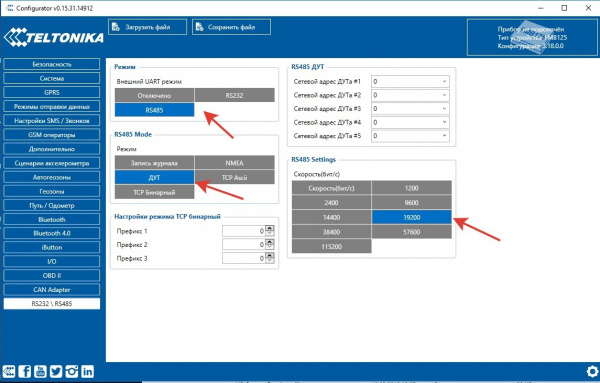The width and height of the screenshot is (600, 383).
Task: Click Сохранить файл button
Action: 231,27
